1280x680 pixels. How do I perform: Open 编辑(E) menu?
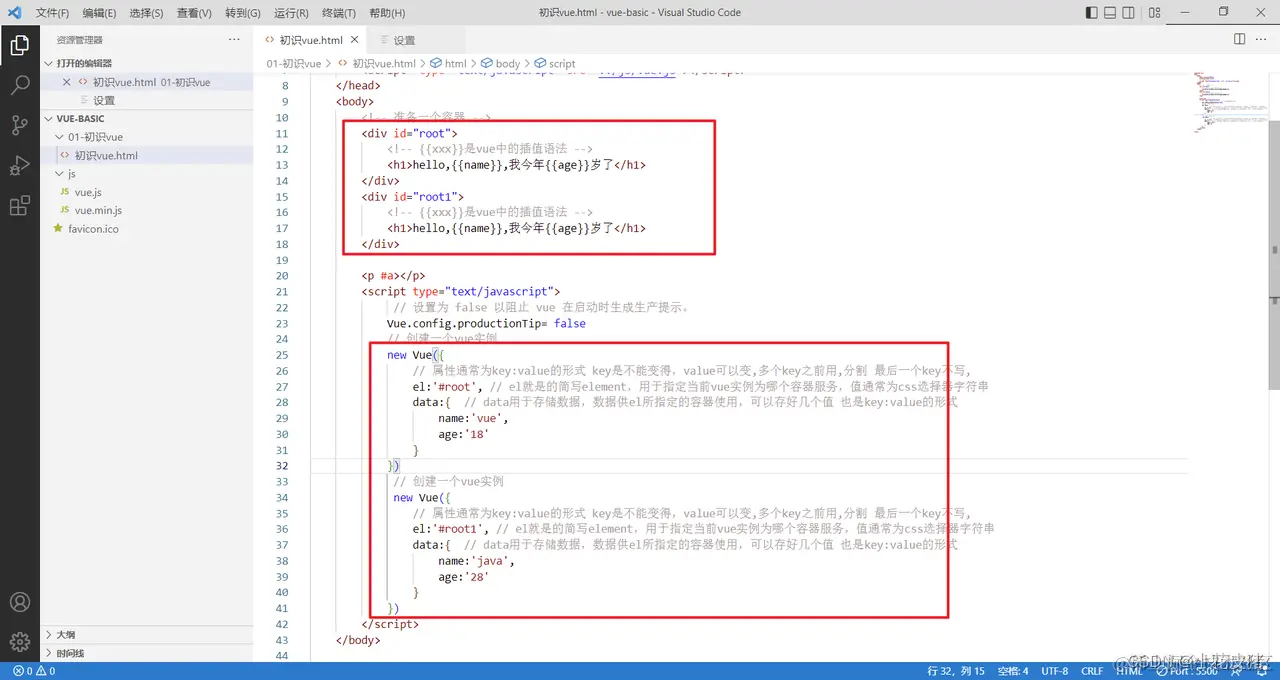[99, 13]
